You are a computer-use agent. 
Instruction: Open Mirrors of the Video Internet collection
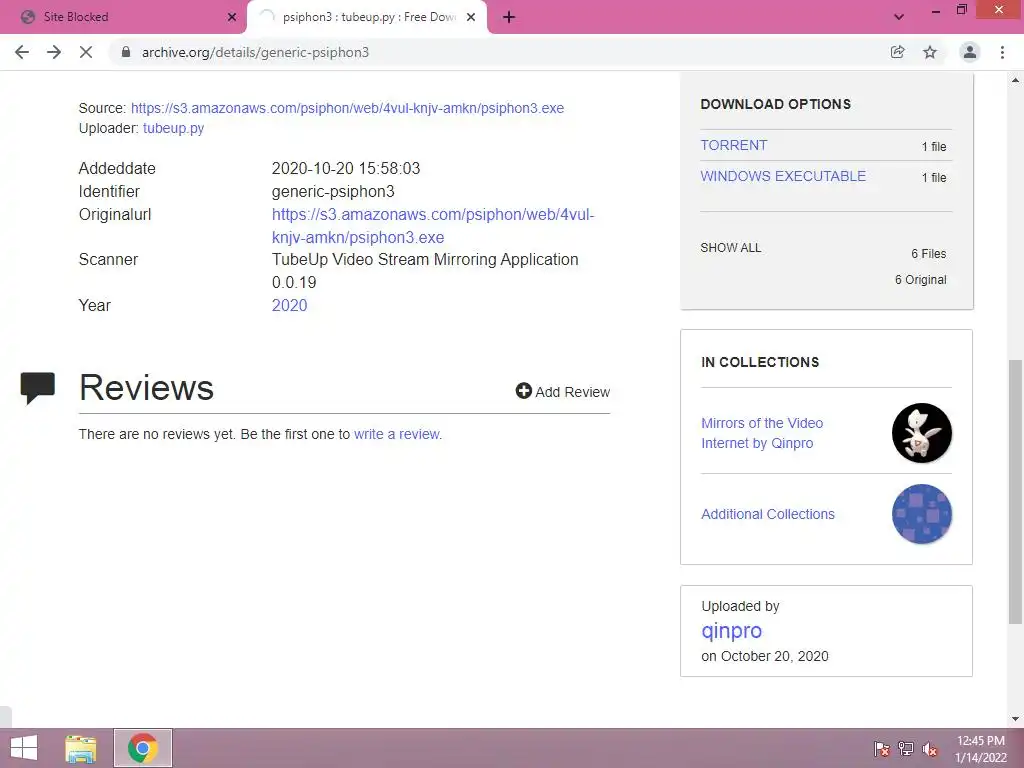[x=762, y=433]
